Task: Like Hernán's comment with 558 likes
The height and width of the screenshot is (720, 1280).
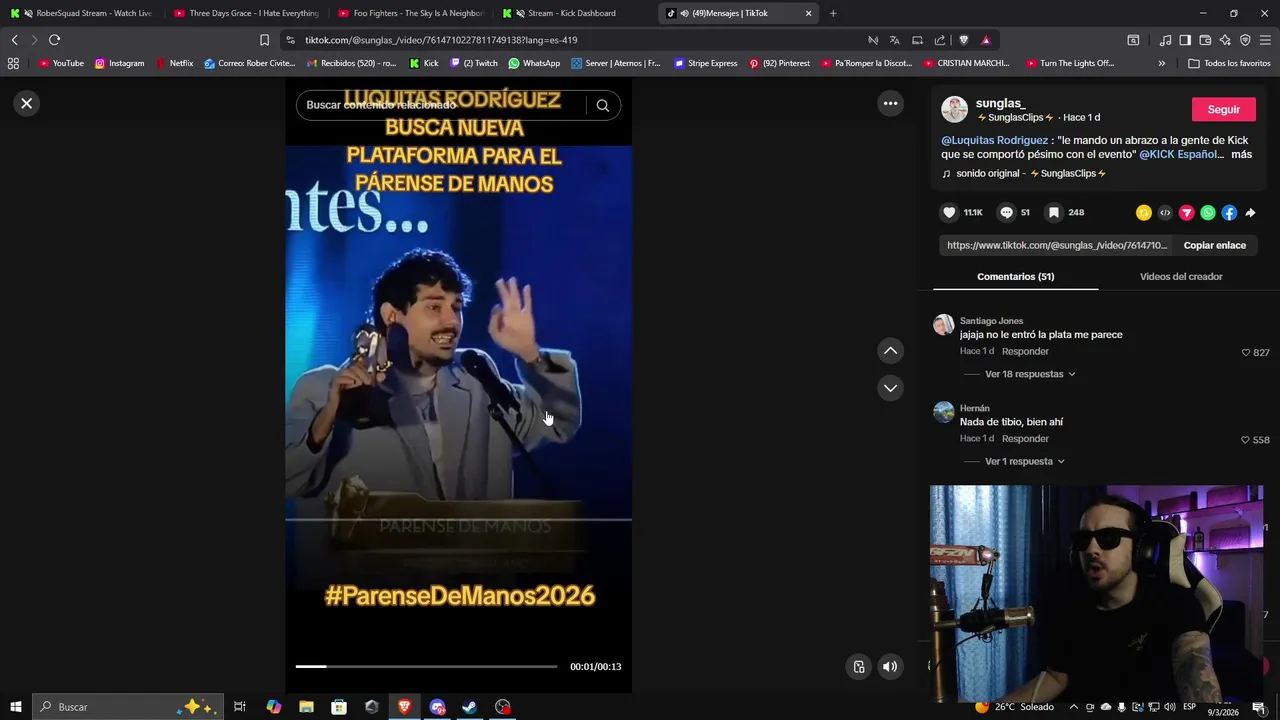Action: 1246,440
